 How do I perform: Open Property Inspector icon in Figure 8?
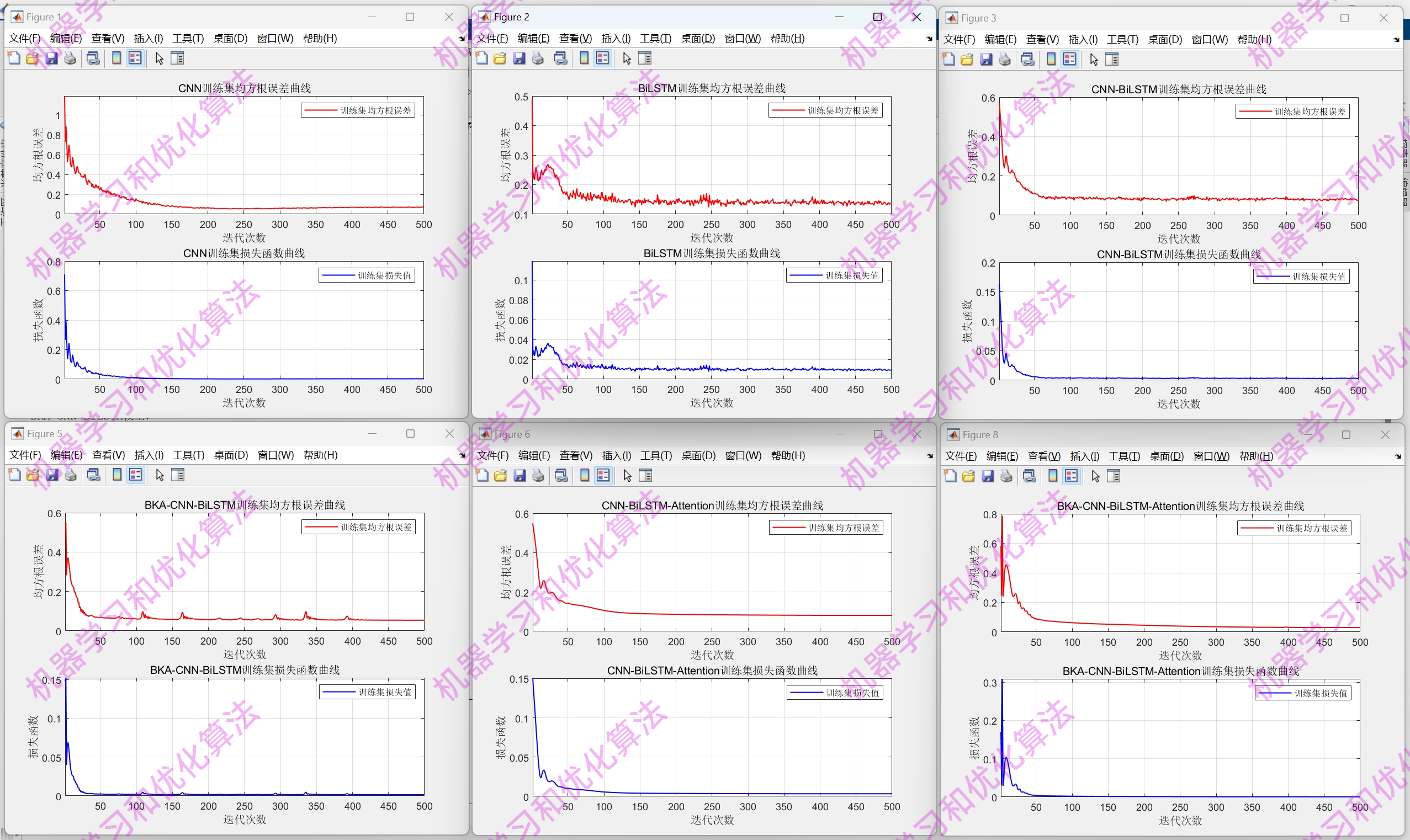1114,476
